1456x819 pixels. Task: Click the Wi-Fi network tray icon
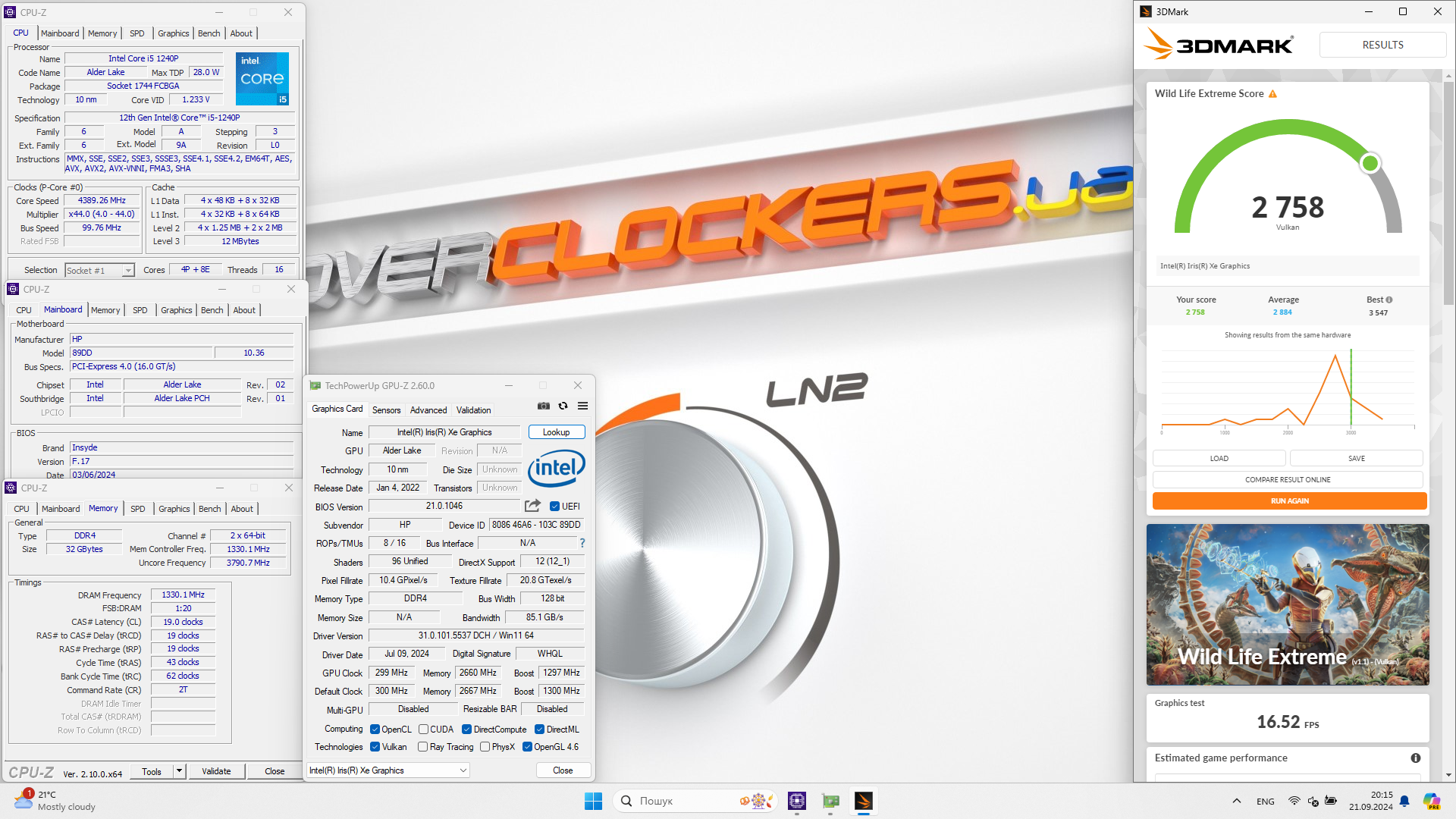(x=1294, y=801)
